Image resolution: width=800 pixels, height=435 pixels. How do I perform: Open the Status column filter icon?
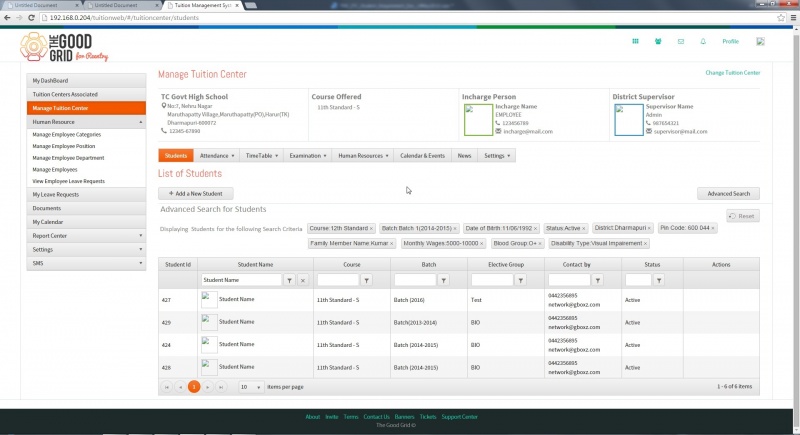click(659, 280)
